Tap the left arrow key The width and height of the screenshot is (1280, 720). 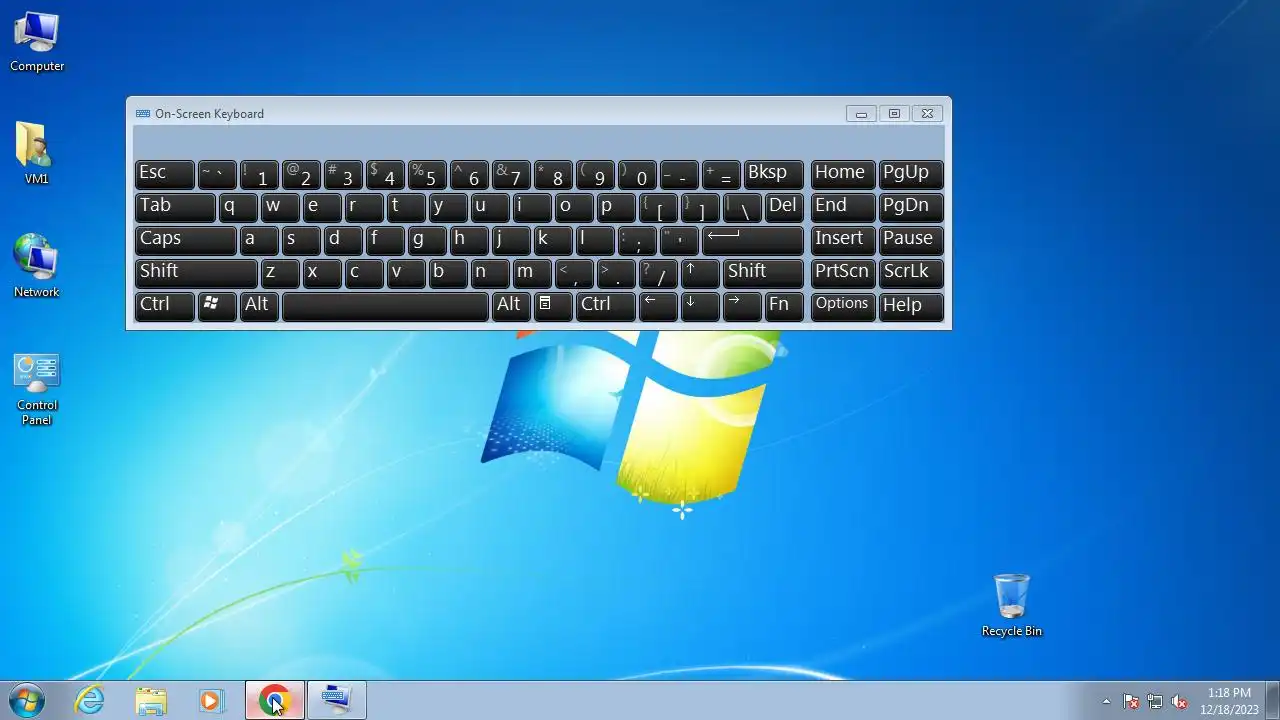tap(658, 306)
